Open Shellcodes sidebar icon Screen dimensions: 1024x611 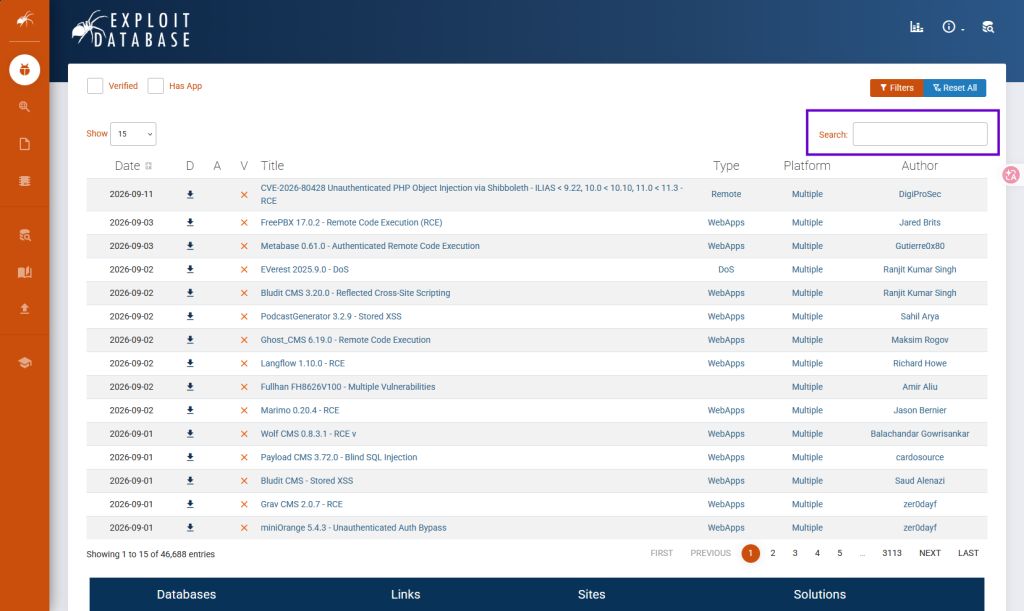pyautogui.click(x=25, y=181)
